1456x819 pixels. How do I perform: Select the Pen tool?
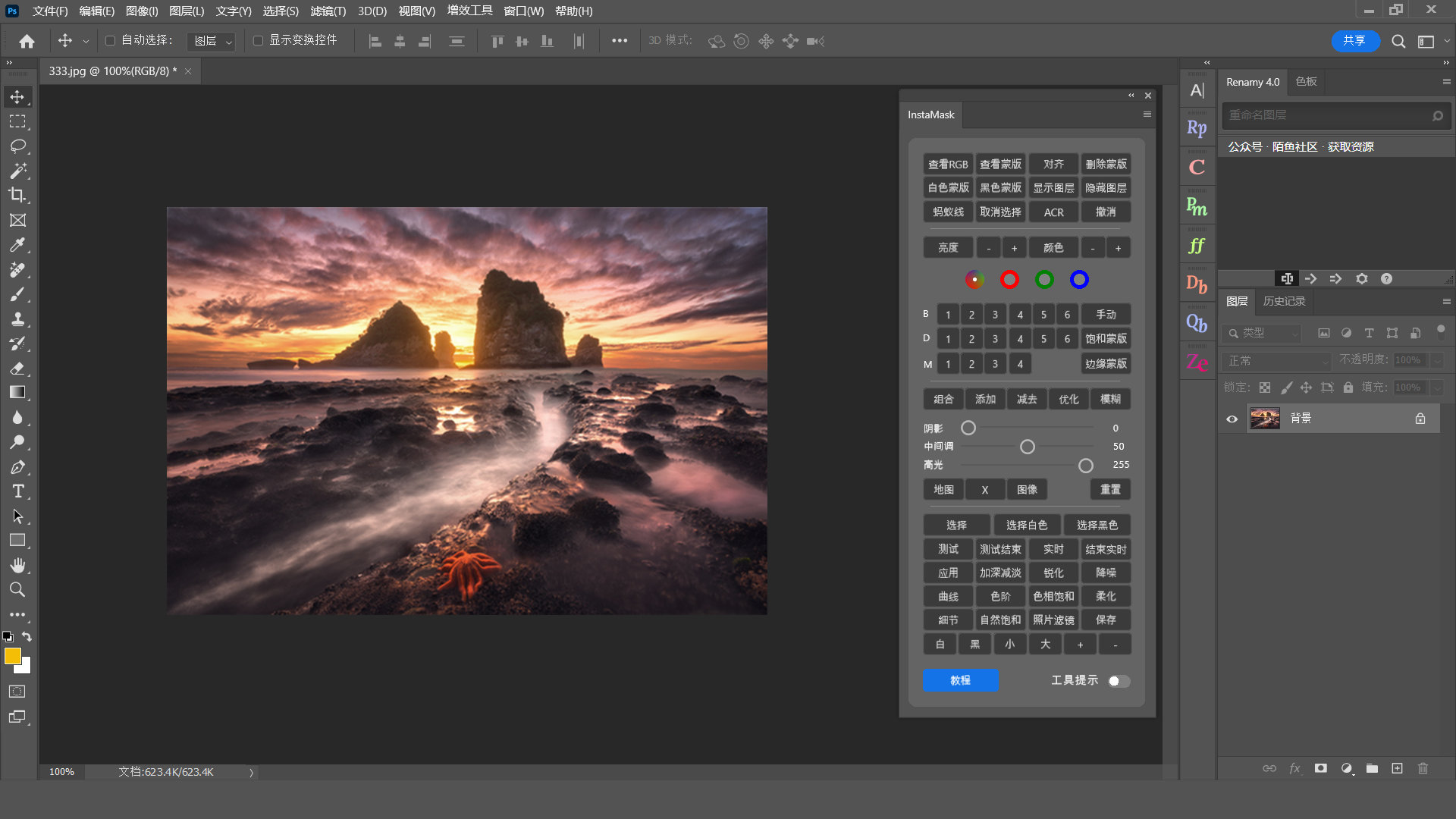coord(17,467)
